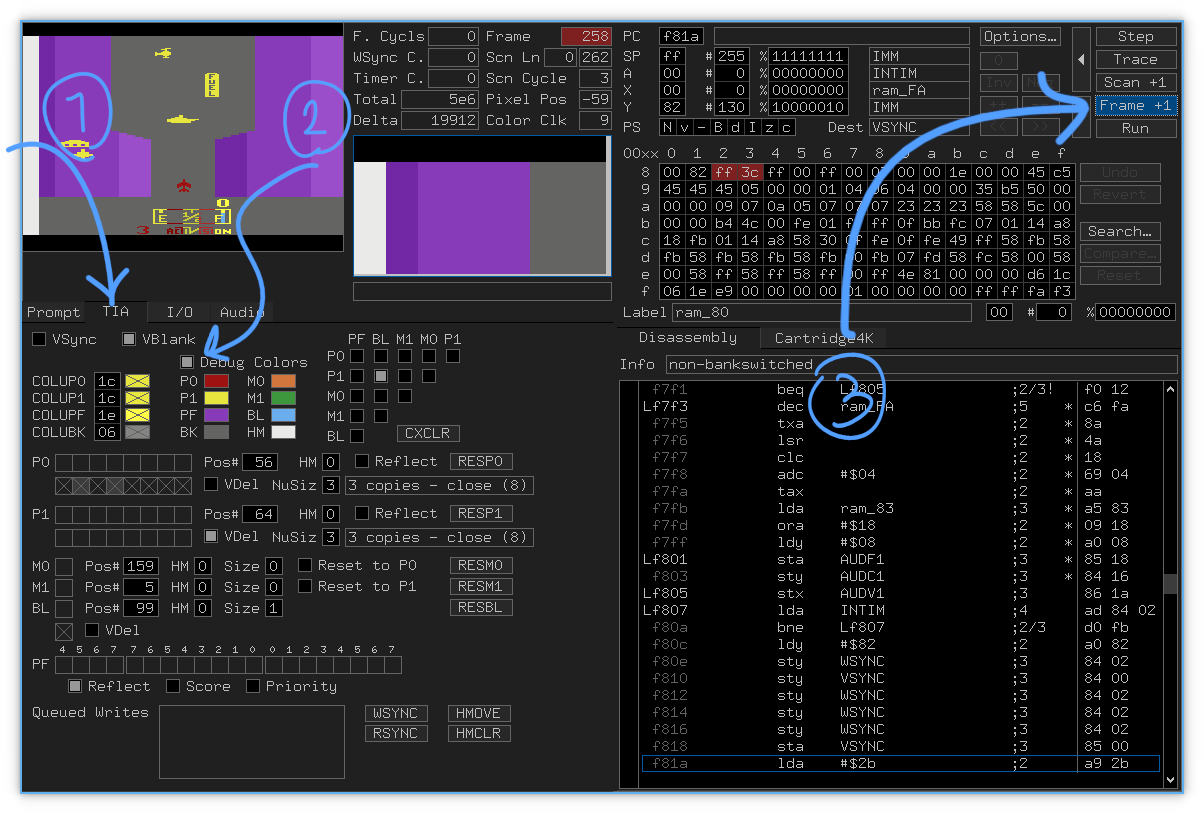
Task: Click the PC register field f81a
Action: coord(682,36)
